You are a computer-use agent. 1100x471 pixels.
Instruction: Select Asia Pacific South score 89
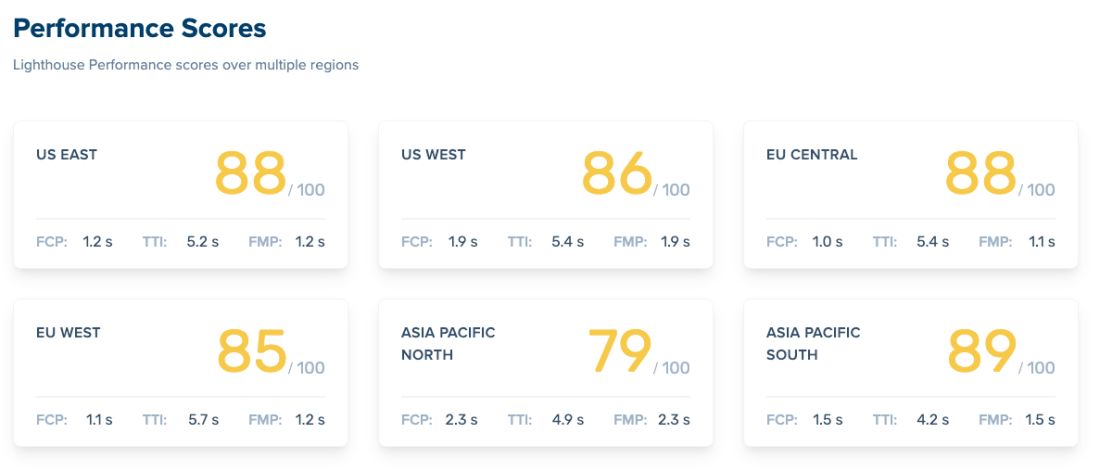[x=982, y=351]
